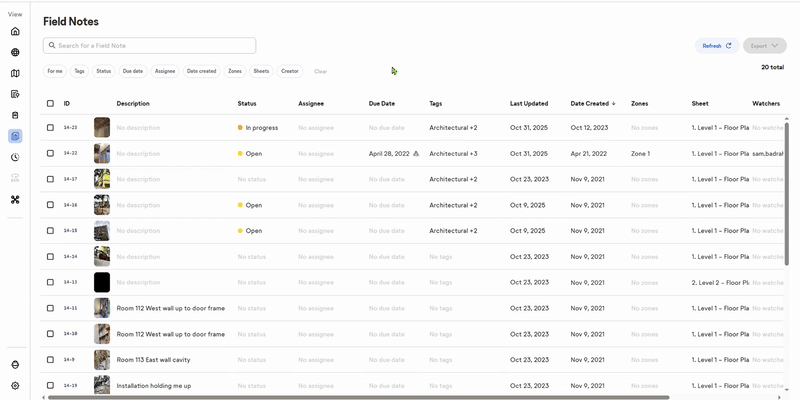Check the box for field note 14-17
This screenshot has width=800, height=400.
[50, 179]
